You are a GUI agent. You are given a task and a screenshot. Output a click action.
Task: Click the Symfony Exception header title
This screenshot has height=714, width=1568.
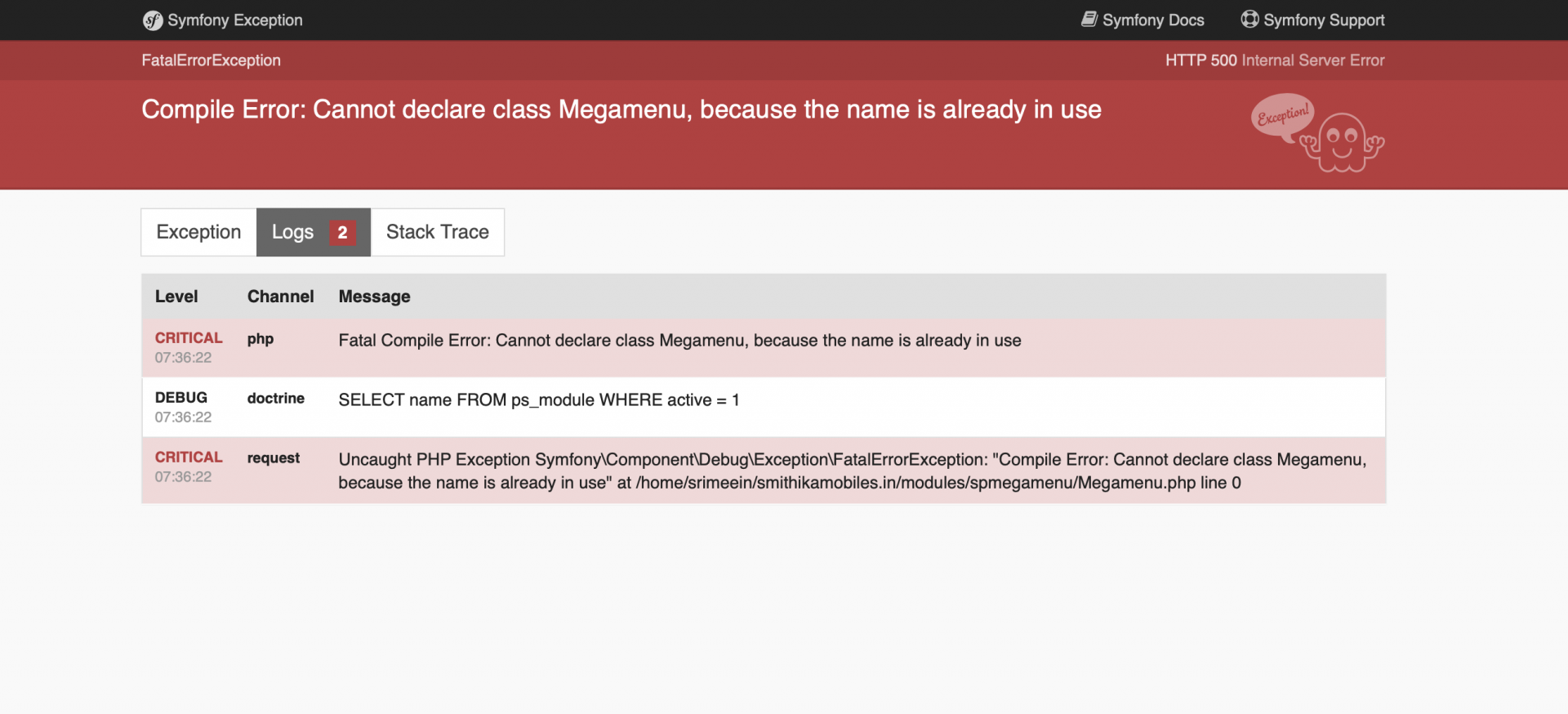(x=234, y=20)
